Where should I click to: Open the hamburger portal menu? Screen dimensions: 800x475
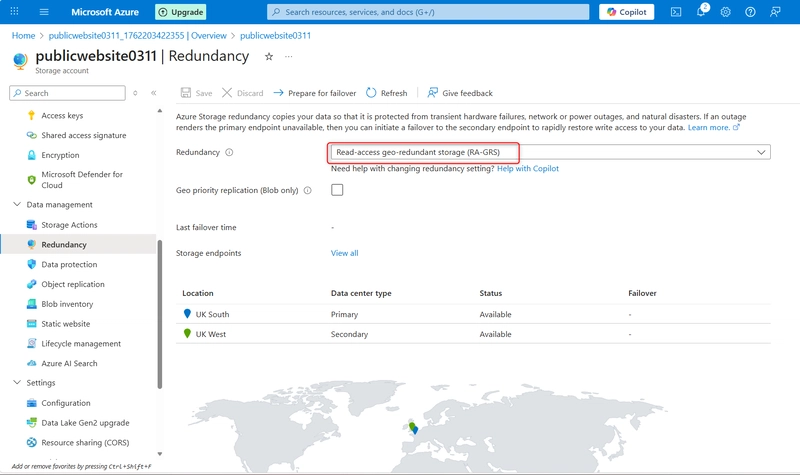click(44, 12)
